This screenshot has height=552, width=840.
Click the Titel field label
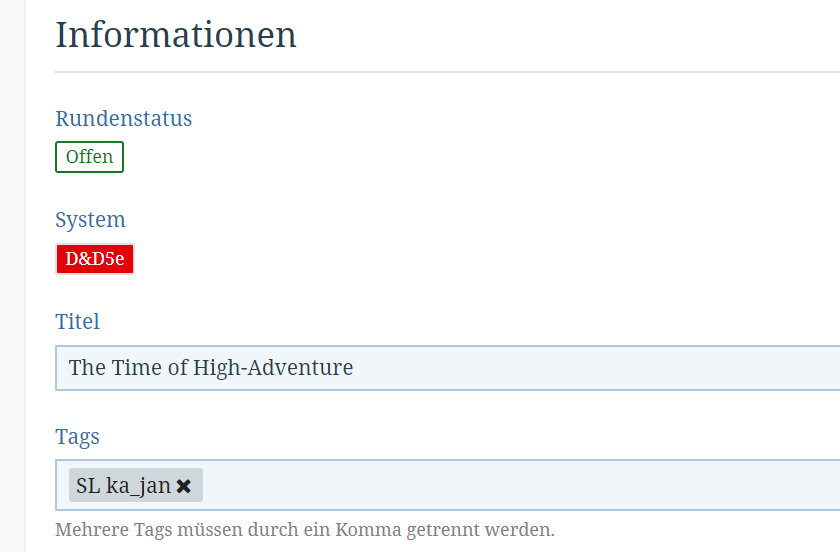77,321
